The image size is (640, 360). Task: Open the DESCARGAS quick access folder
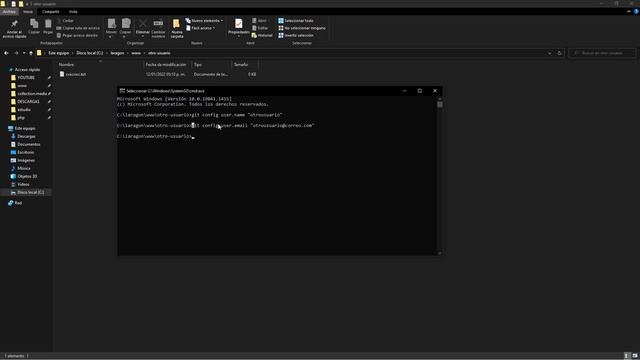pyautogui.click(x=28, y=102)
